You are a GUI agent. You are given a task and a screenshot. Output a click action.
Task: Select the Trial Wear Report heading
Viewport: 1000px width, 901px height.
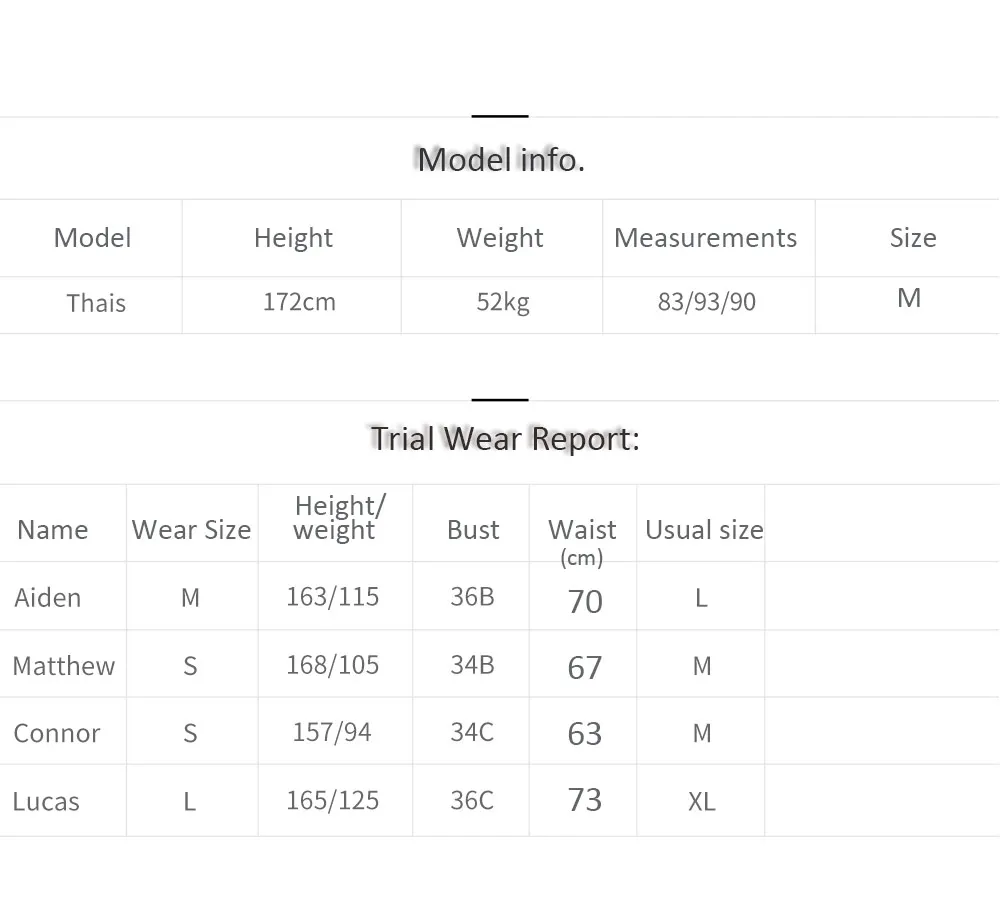pyautogui.click(x=504, y=439)
